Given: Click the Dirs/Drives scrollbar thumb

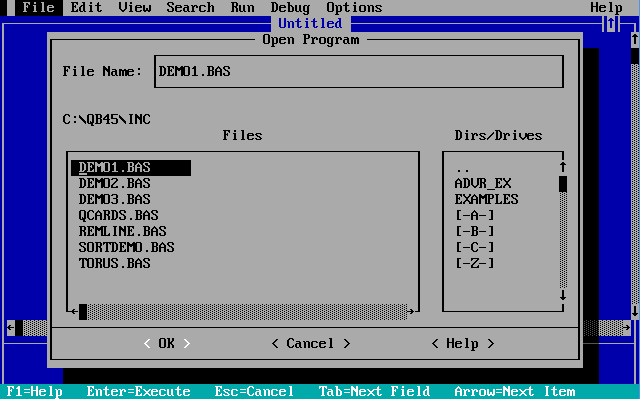Looking at the screenshot, I should click(x=563, y=184).
